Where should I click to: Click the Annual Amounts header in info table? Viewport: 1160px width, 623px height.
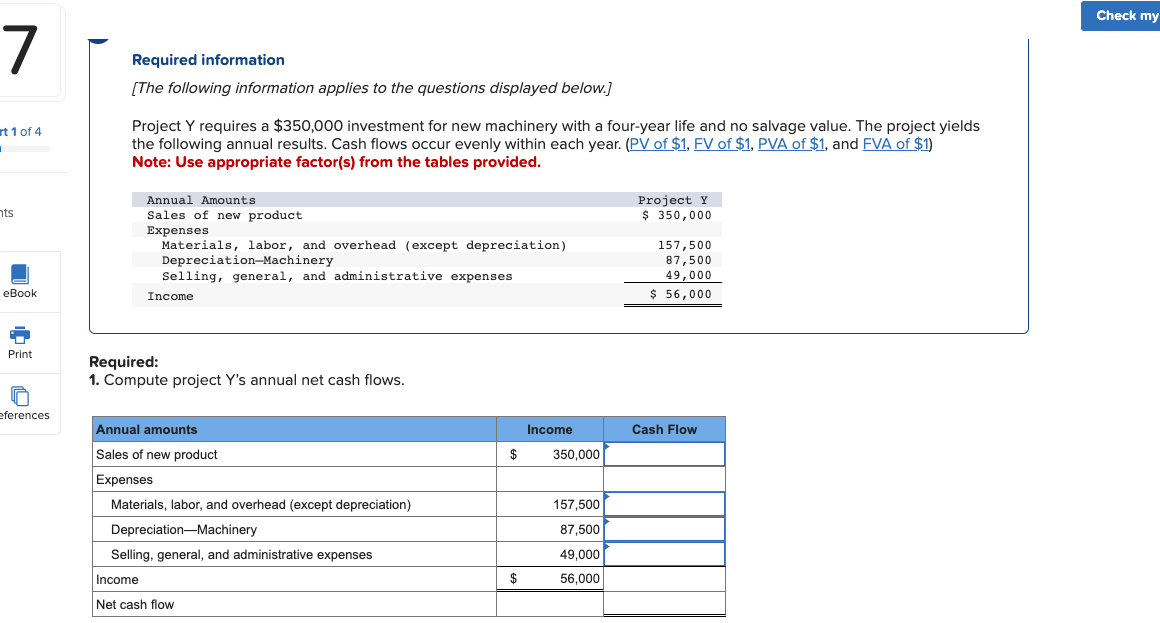click(x=201, y=201)
